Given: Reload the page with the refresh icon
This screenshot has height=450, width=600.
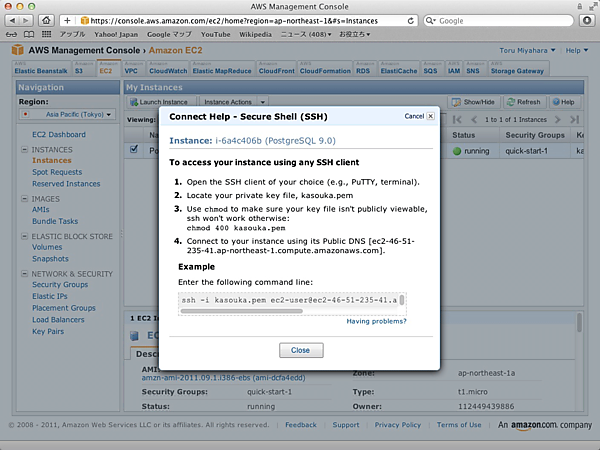Looking at the screenshot, I should [x=411, y=21].
